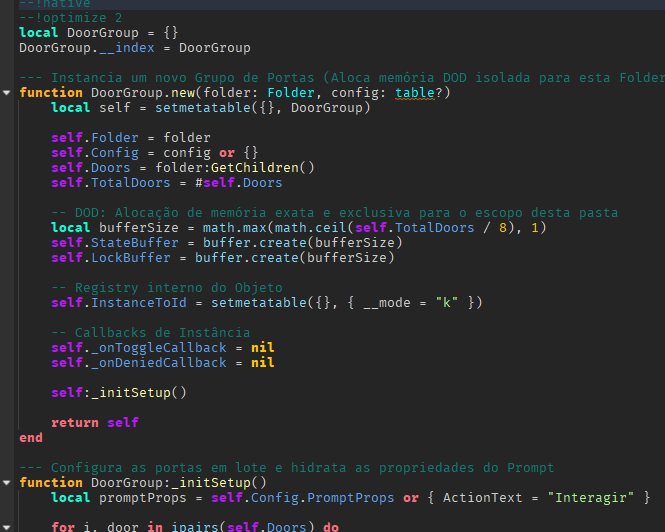This screenshot has width=665, height=532.
Task: Click the '--!optimize 2' directive line
Action: click(70, 18)
